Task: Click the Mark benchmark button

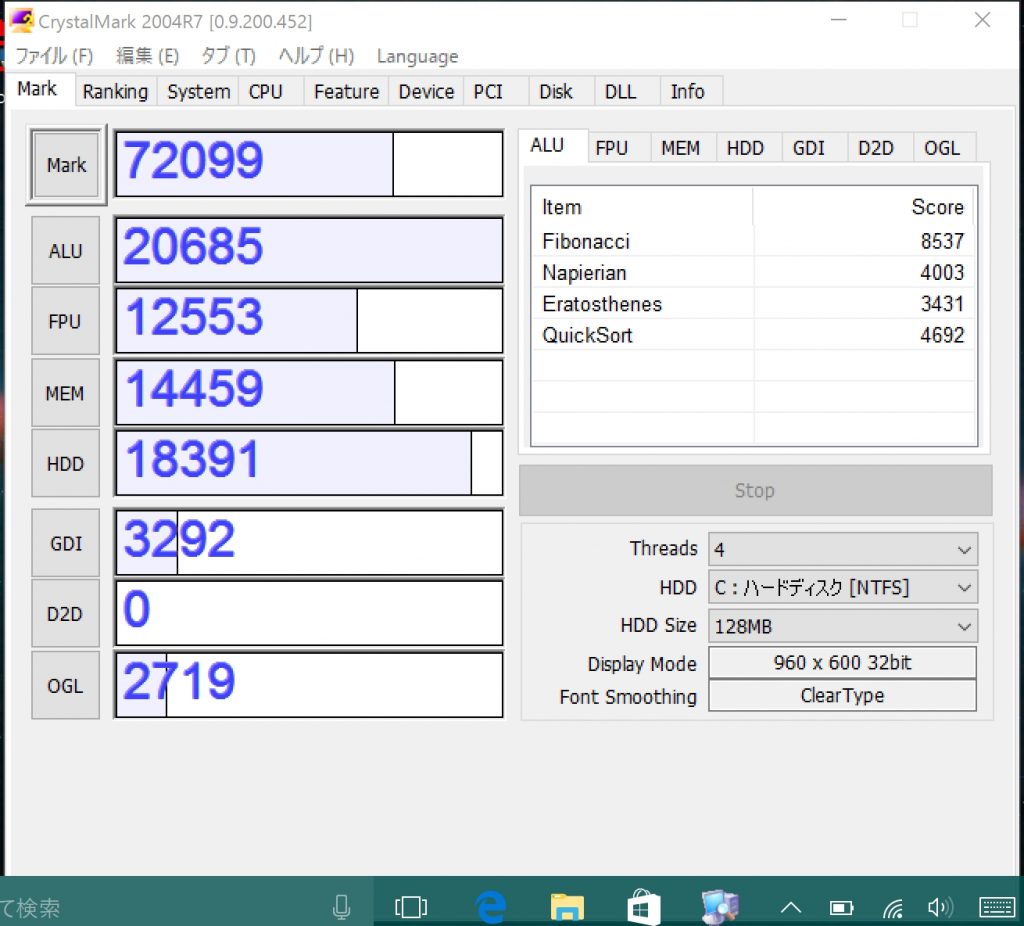Action: point(66,165)
